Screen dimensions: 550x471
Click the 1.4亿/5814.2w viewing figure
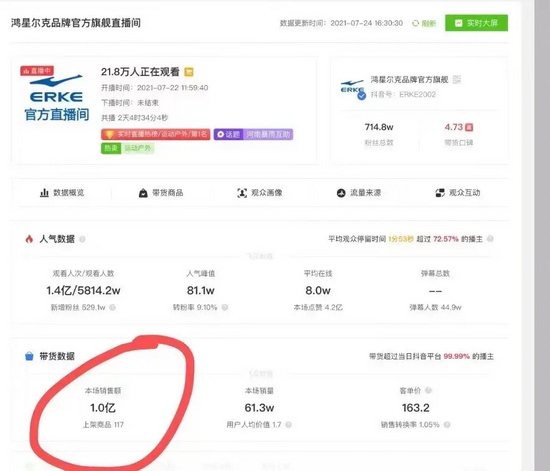pyautogui.click(x=83, y=290)
